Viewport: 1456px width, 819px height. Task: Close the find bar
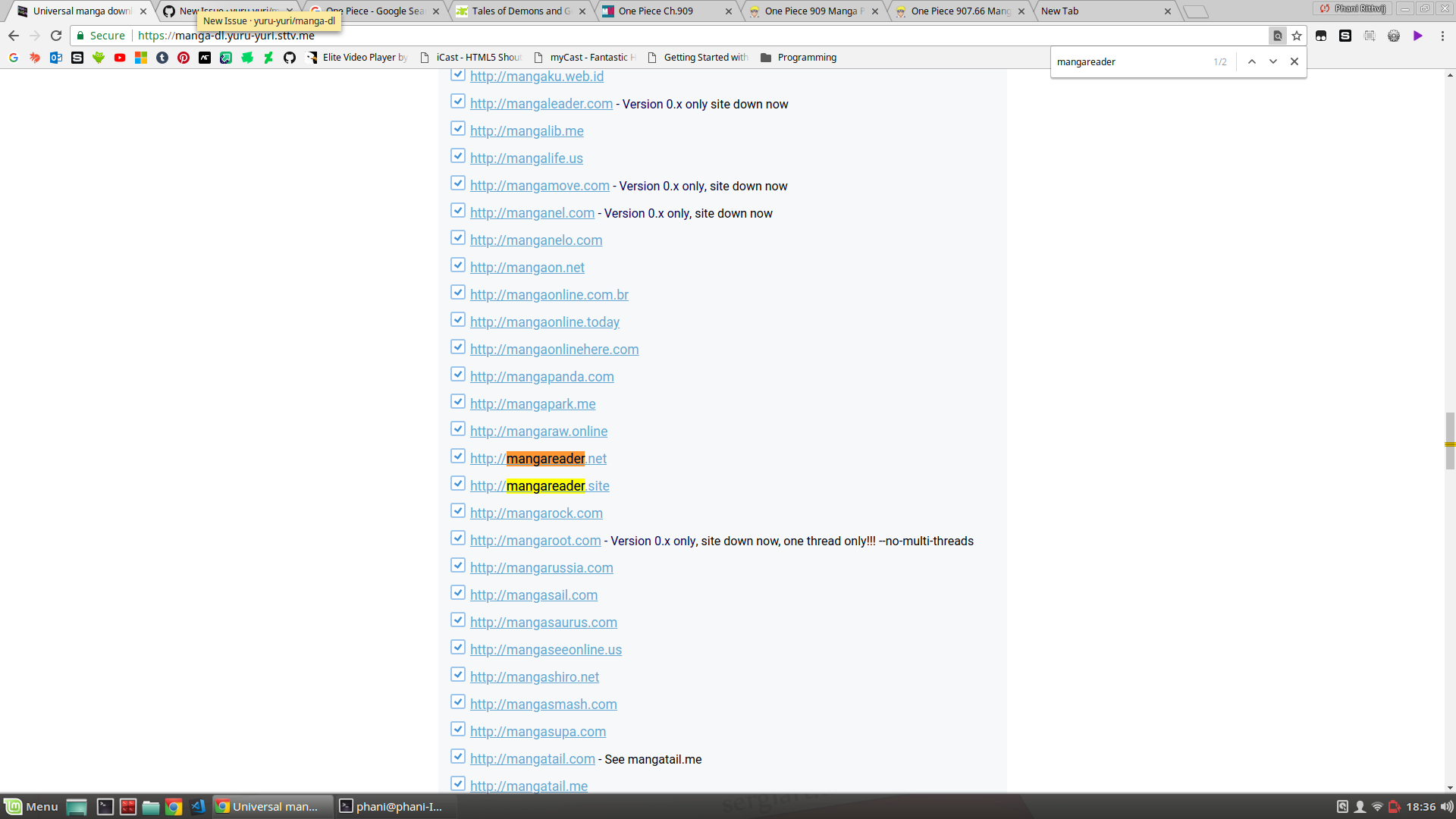(1294, 61)
